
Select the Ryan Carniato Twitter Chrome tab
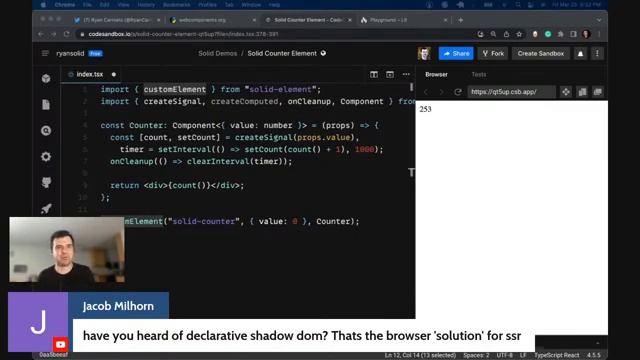pyautogui.click(x=117, y=20)
